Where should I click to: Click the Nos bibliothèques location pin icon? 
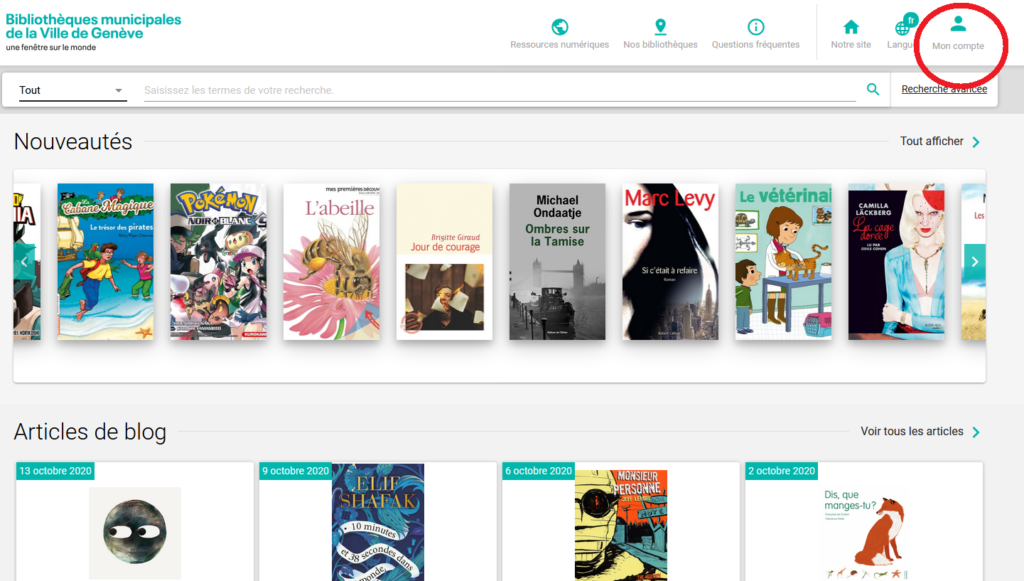pos(660,27)
